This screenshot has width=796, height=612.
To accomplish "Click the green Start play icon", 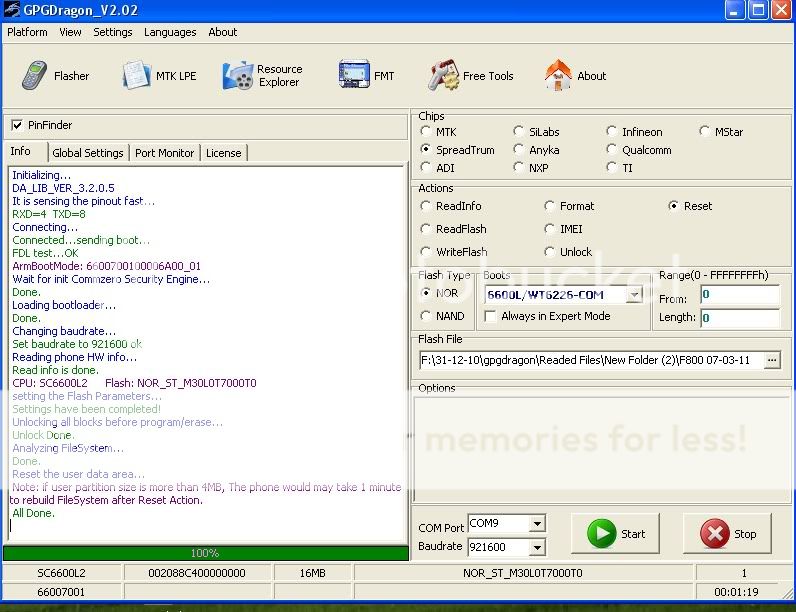I will pyautogui.click(x=602, y=533).
